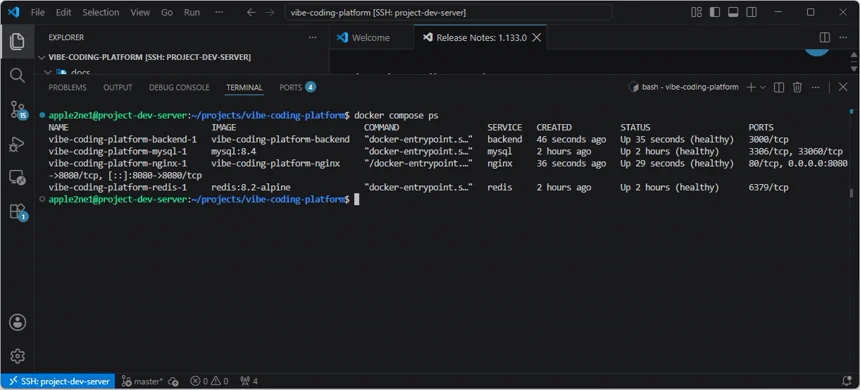The image size is (860, 390).
Task: Click the Go Forward arrow
Action: (270, 12)
